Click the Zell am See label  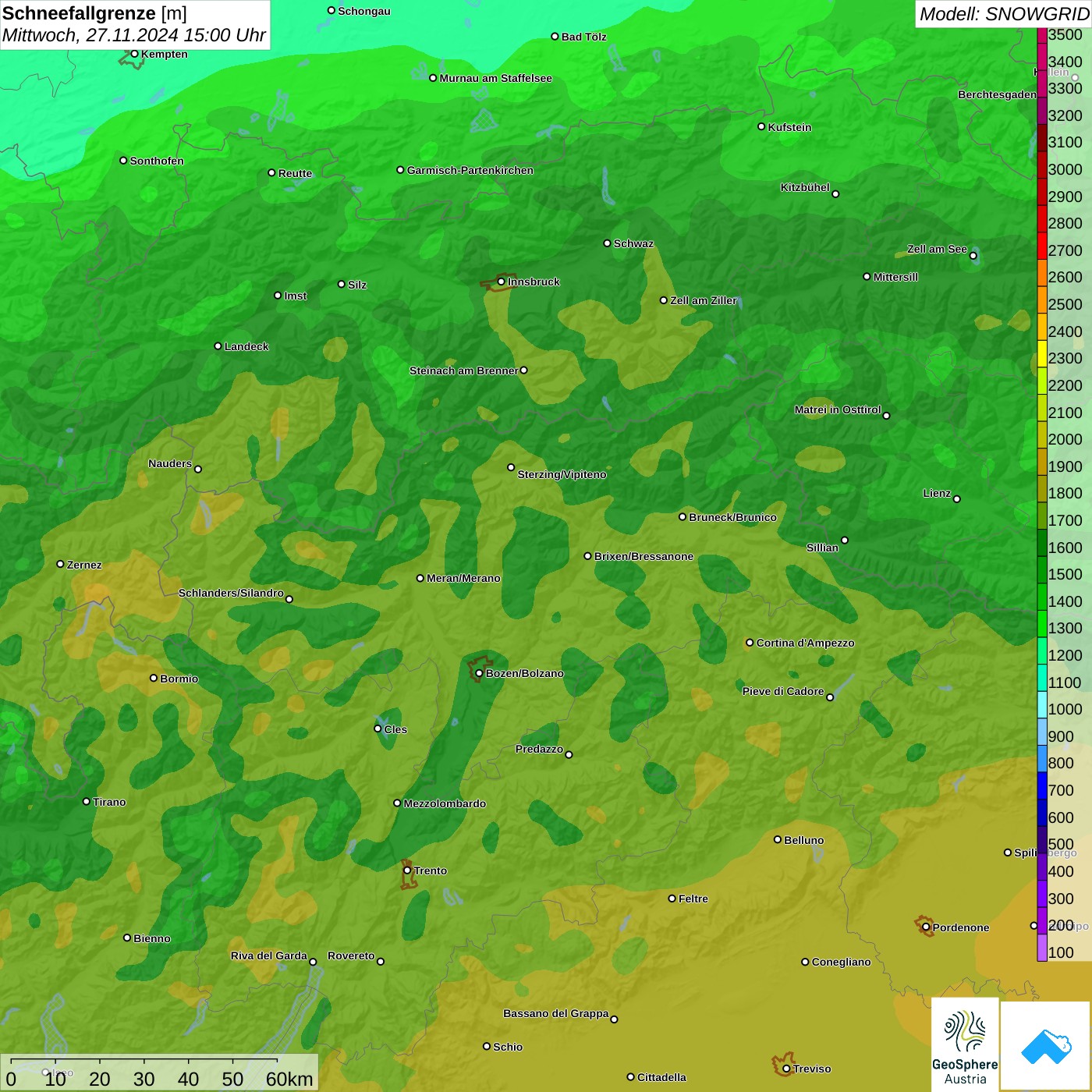(937, 249)
